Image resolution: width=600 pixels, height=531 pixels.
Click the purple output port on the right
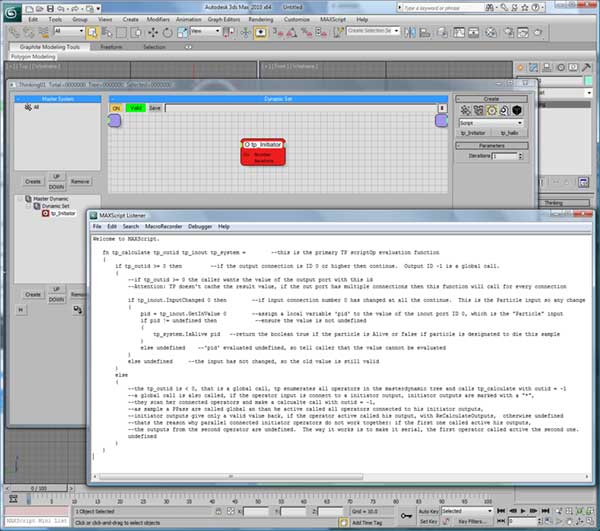point(441,120)
